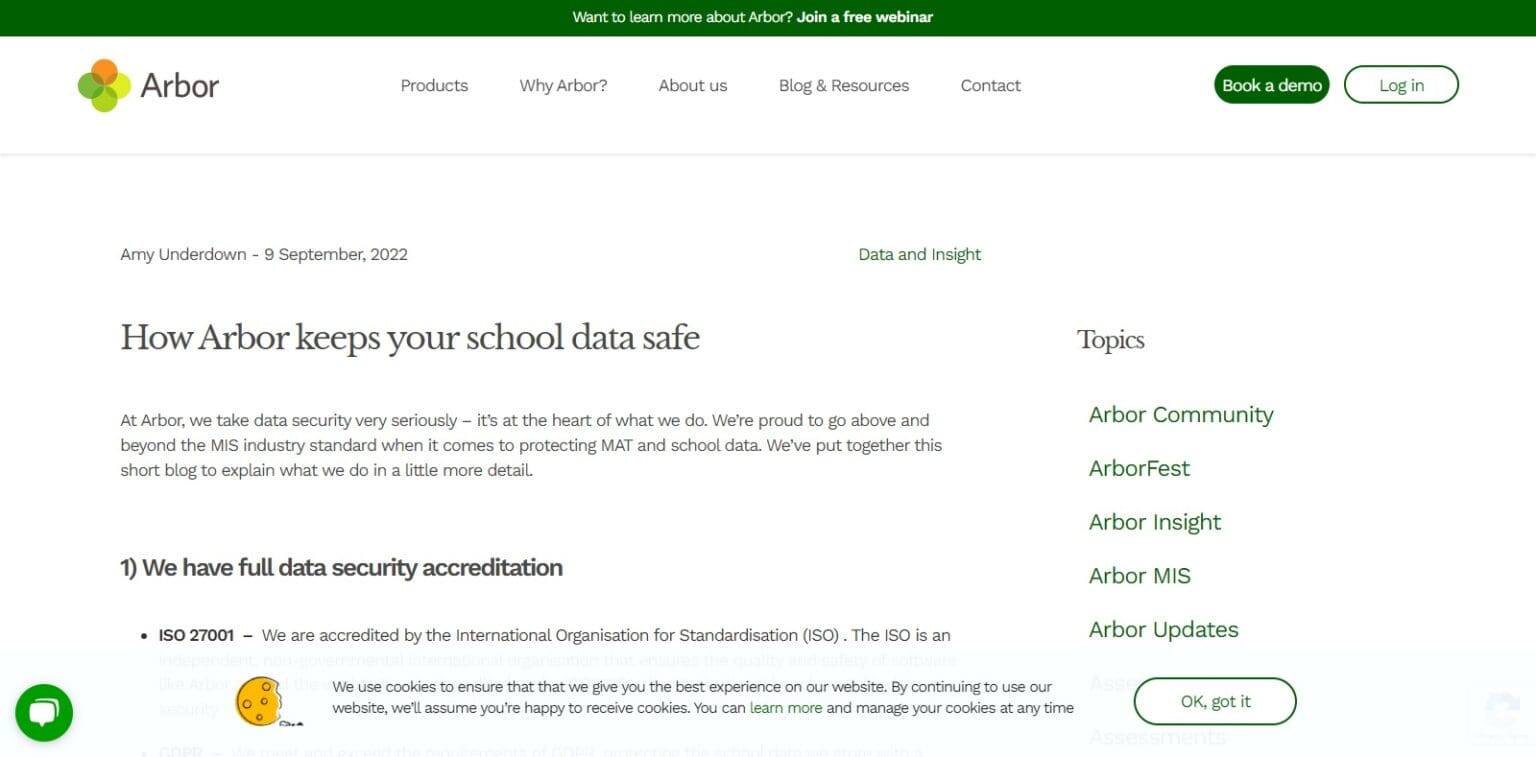Image resolution: width=1536 pixels, height=757 pixels.
Task: Select the Arbor Updates topic
Action: coord(1163,630)
